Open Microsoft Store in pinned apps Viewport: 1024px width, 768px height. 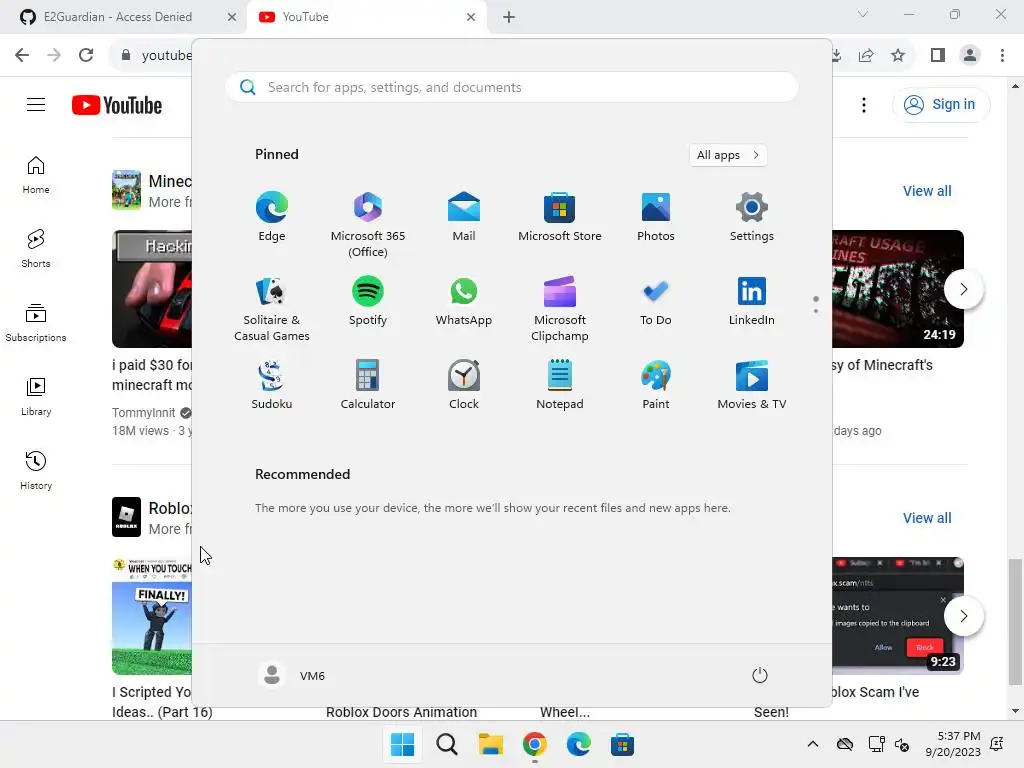pyautogui.click(x=560, y=217)
